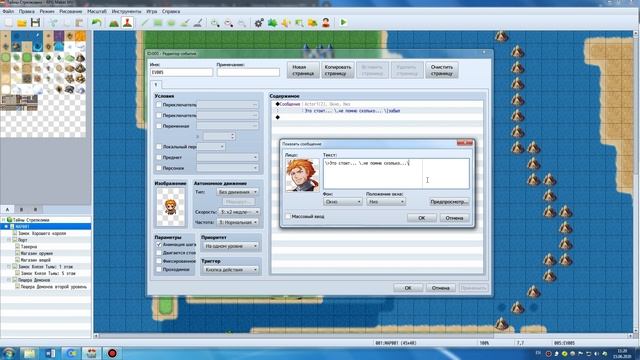The image size is (640, 360).
Task: Click the red record icon in taskbar
Action: tap(112, 353)
